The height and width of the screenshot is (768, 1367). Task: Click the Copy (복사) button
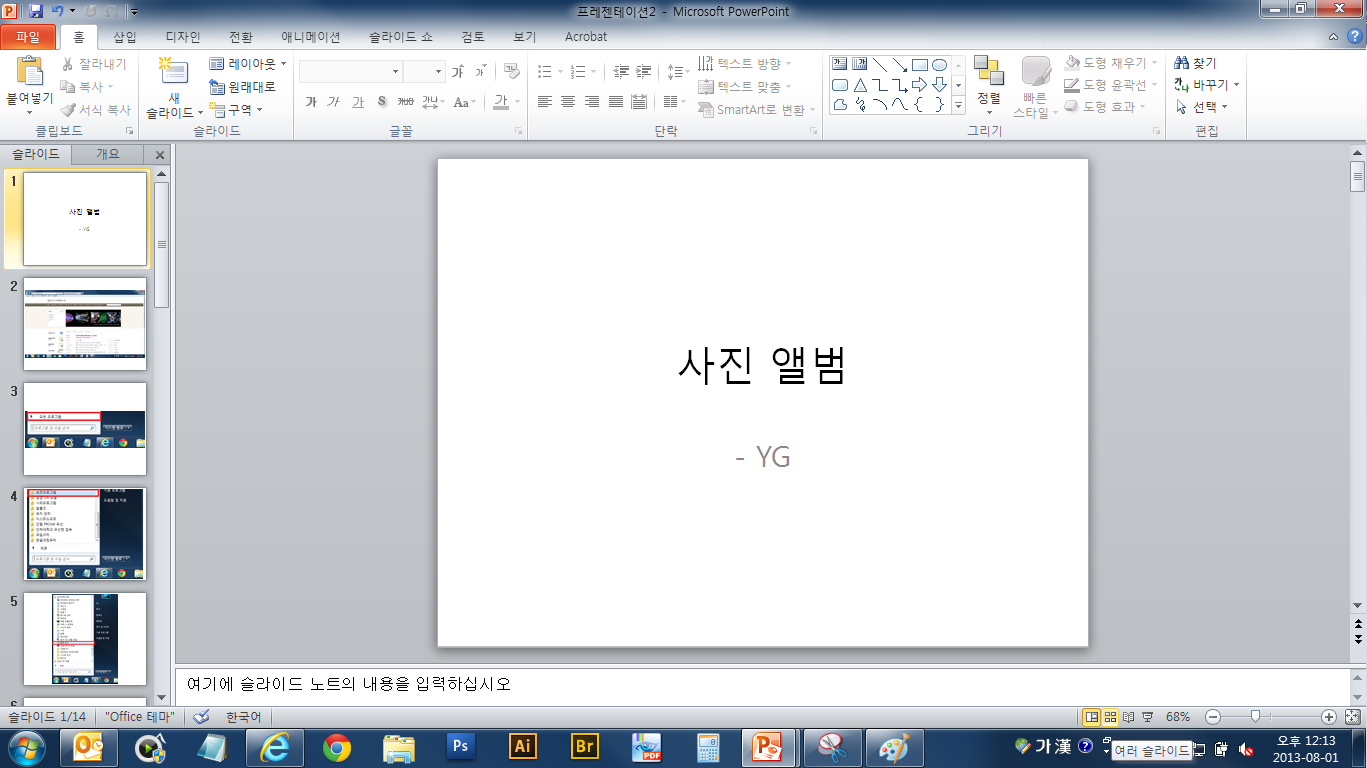pos(83,87)
